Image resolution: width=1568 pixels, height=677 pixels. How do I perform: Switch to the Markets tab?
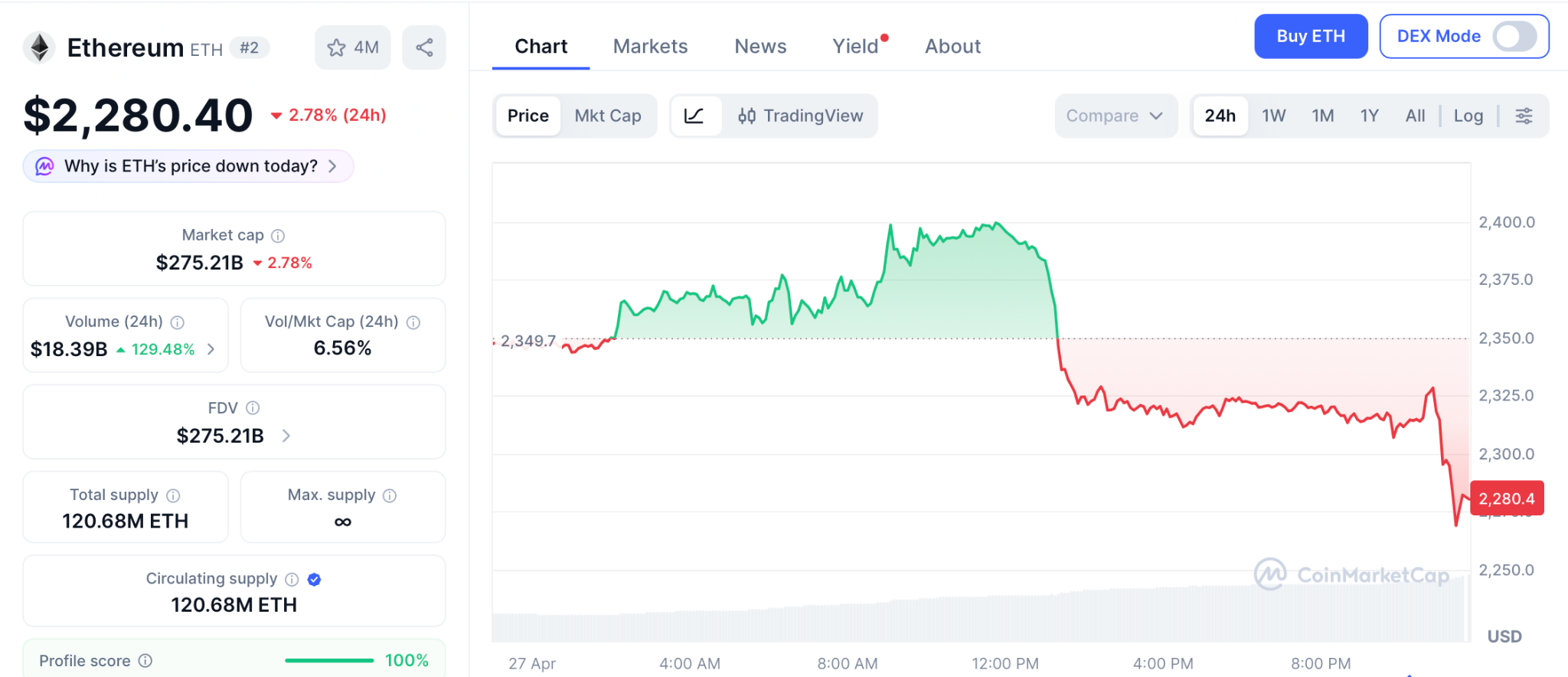click(650, 47)
